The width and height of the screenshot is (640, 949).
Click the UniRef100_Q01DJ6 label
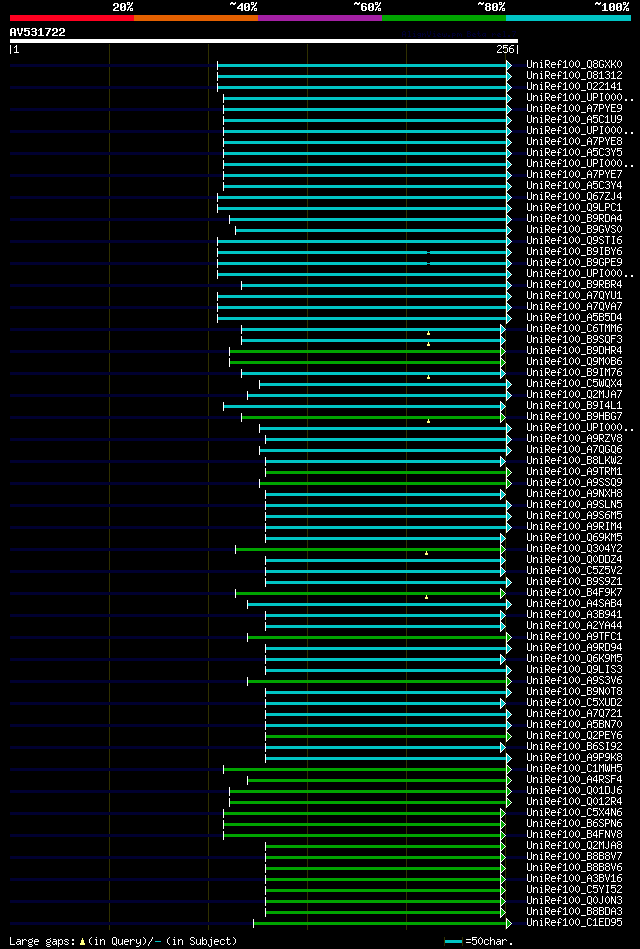click(x=574, y=792)
